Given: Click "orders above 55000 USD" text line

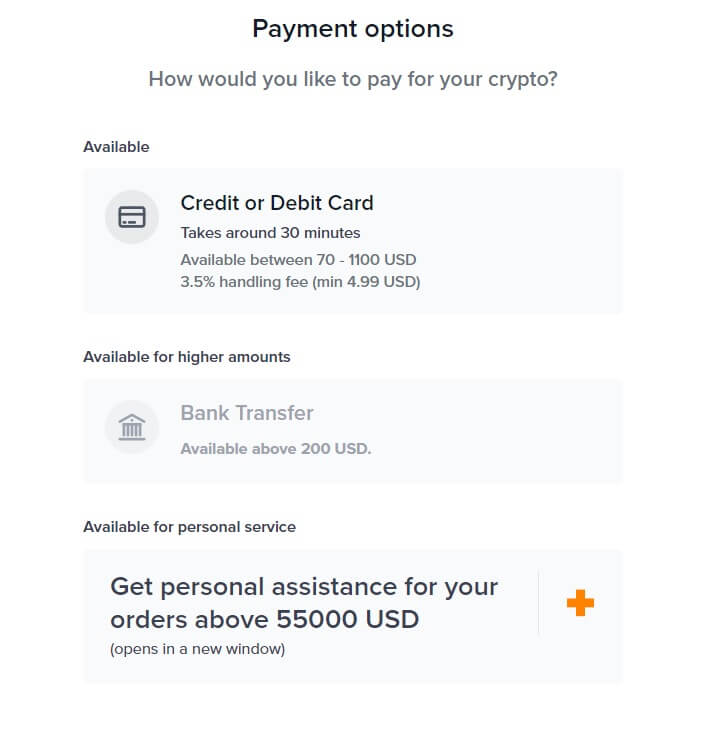Looking at the screenshot, I should pos(264,619).
